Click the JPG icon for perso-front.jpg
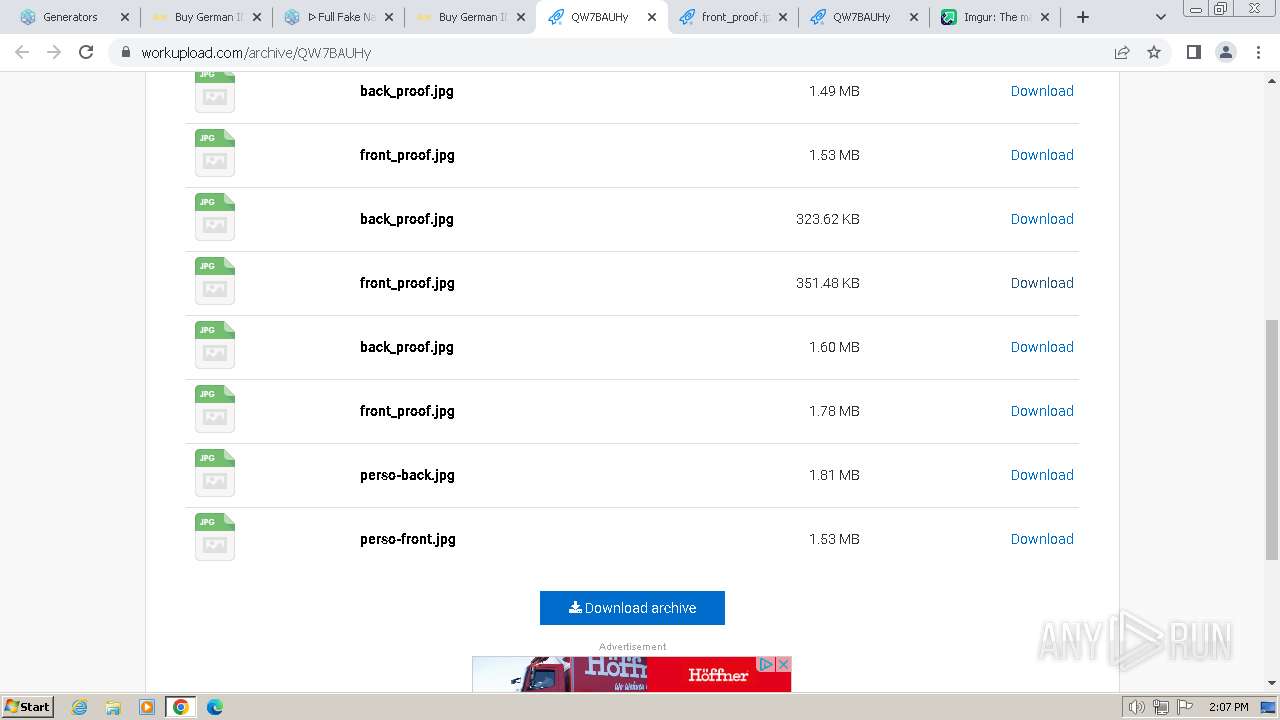The width and height of the screenshot is (1280, 720). point(215,537)
